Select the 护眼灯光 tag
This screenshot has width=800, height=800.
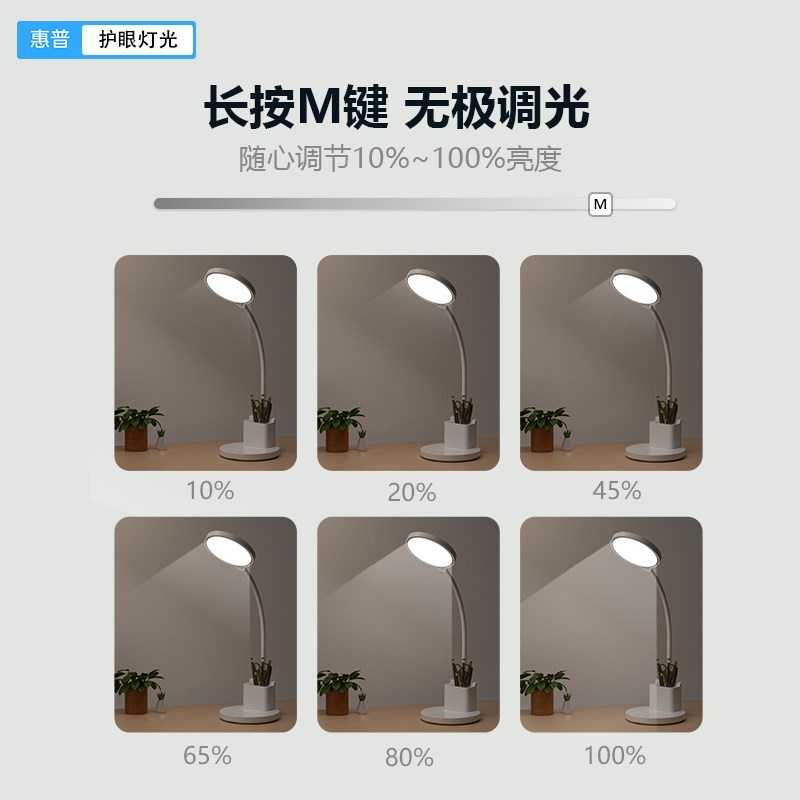(138, 40)
